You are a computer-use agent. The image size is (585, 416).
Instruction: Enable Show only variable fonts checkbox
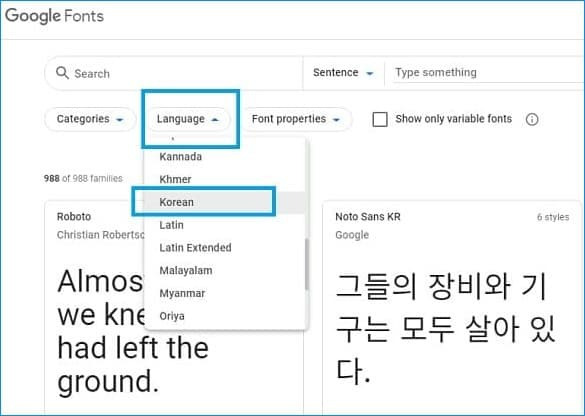tap(380, 119)
